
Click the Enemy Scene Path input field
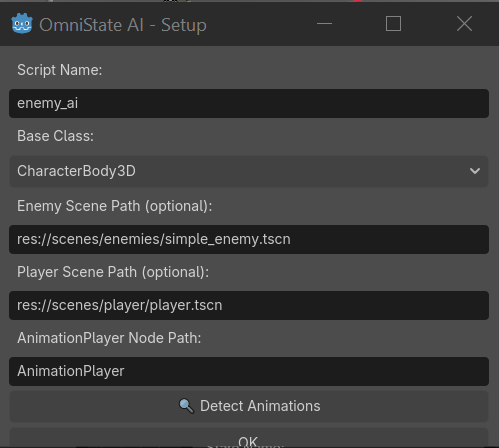[x=249, y=239]
